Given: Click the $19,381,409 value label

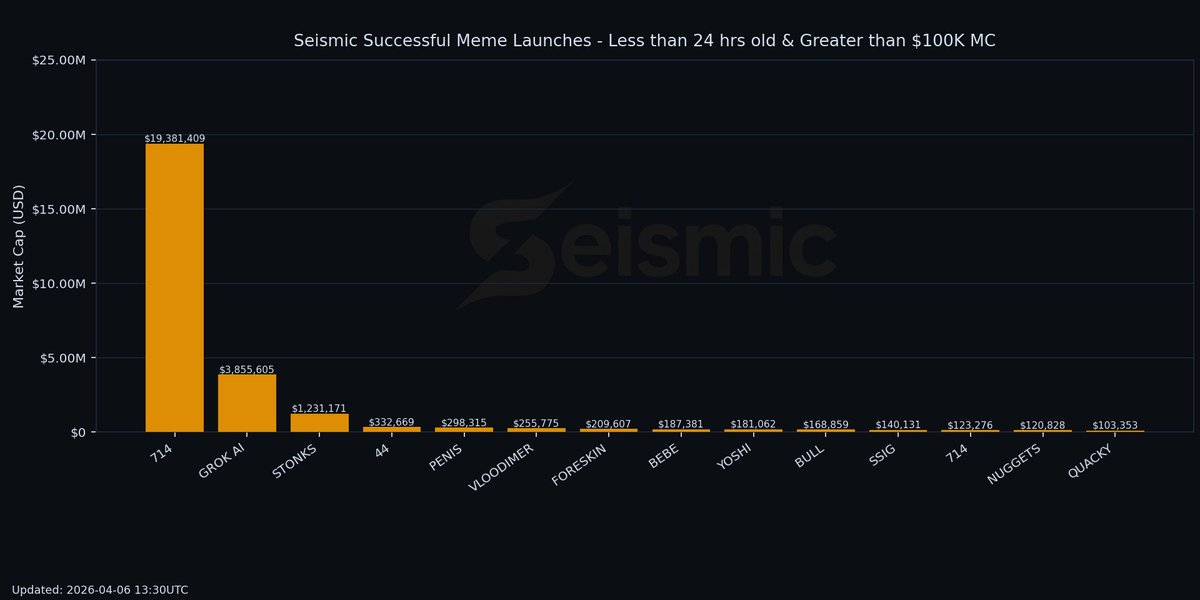Looking at the screenshot, I should 175,138.
